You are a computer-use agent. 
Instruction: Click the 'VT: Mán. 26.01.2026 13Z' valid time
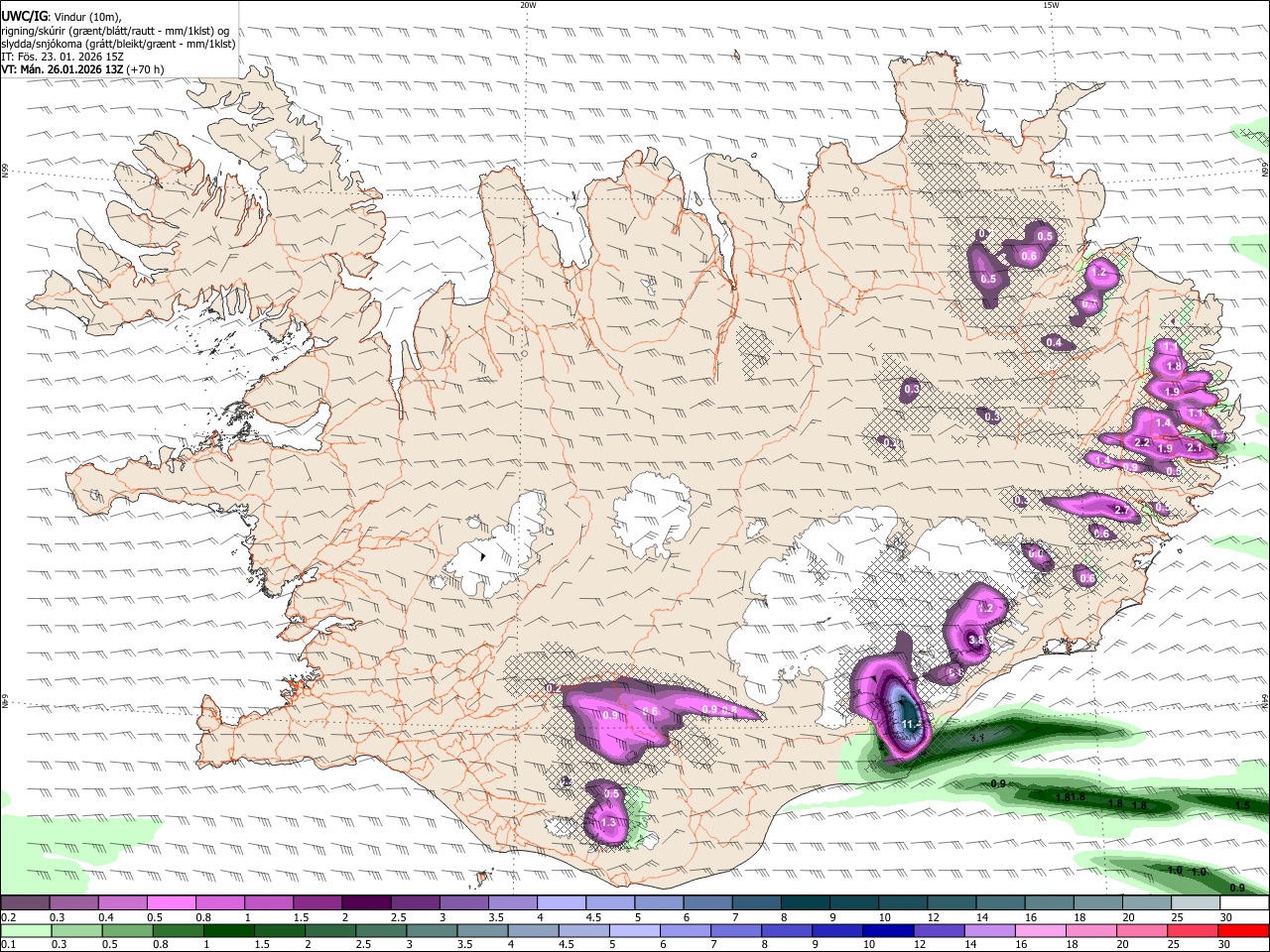click(62, 69)
